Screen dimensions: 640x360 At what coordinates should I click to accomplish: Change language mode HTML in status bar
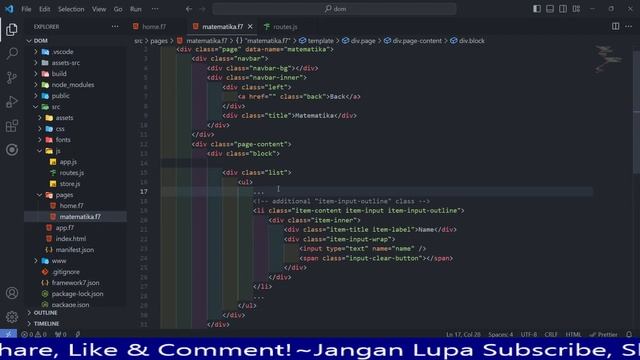click(573, 334)
